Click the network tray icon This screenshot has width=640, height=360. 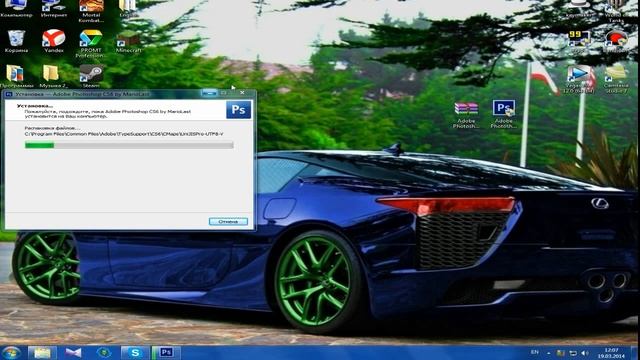(573, 353)
